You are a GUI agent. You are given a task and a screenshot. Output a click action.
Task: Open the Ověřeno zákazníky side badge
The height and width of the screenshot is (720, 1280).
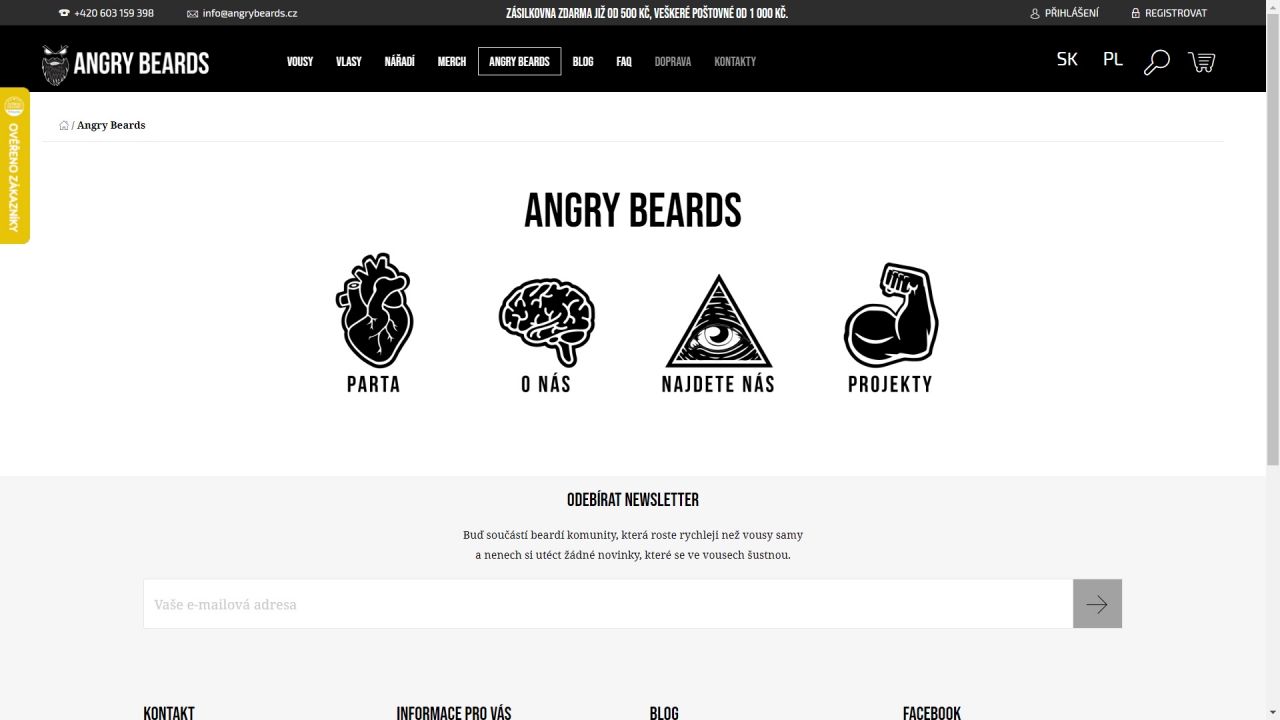point(14,166)
